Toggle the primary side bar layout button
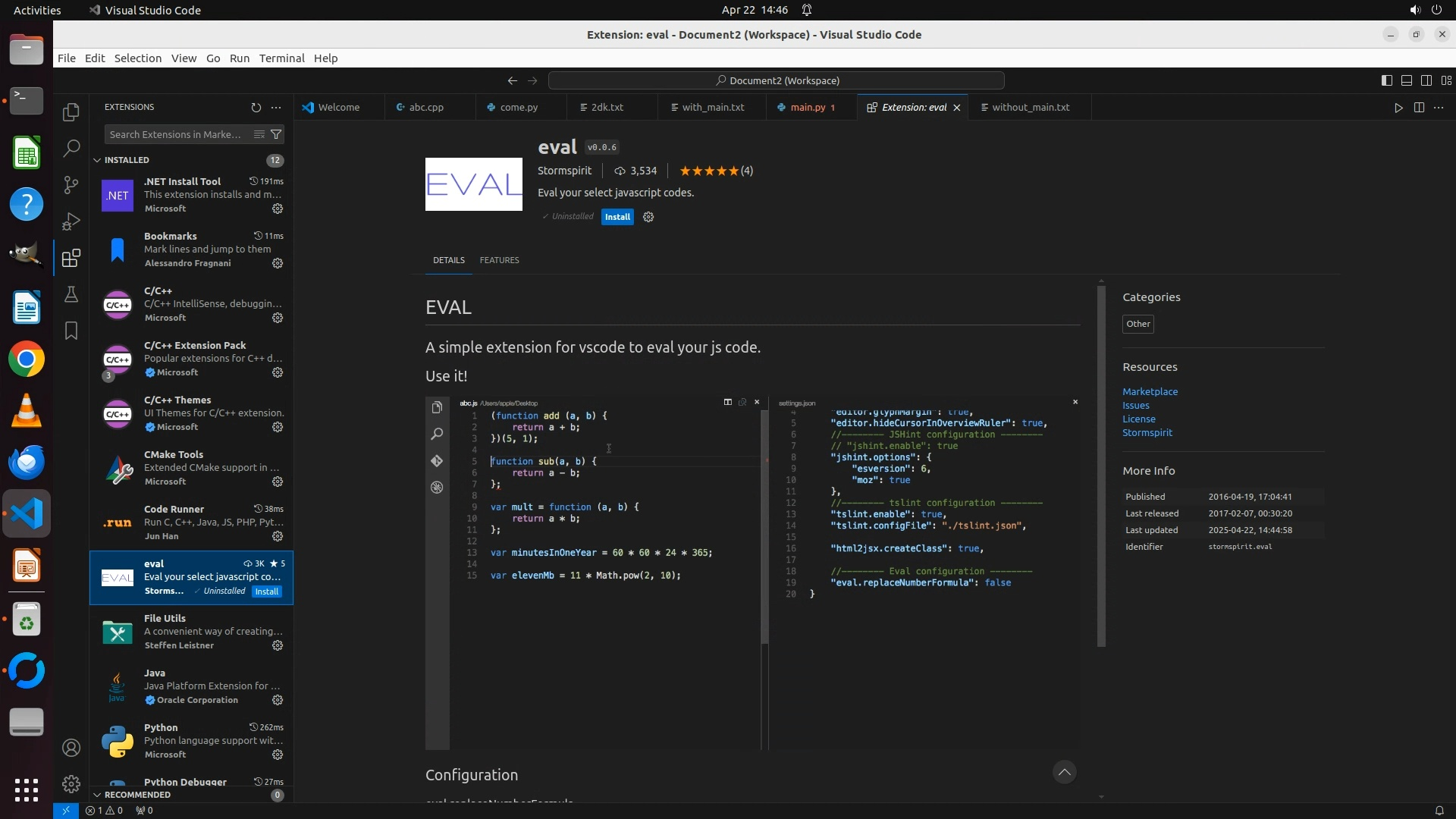The width and height of the screenshot is (1456, 819). 1386,80
